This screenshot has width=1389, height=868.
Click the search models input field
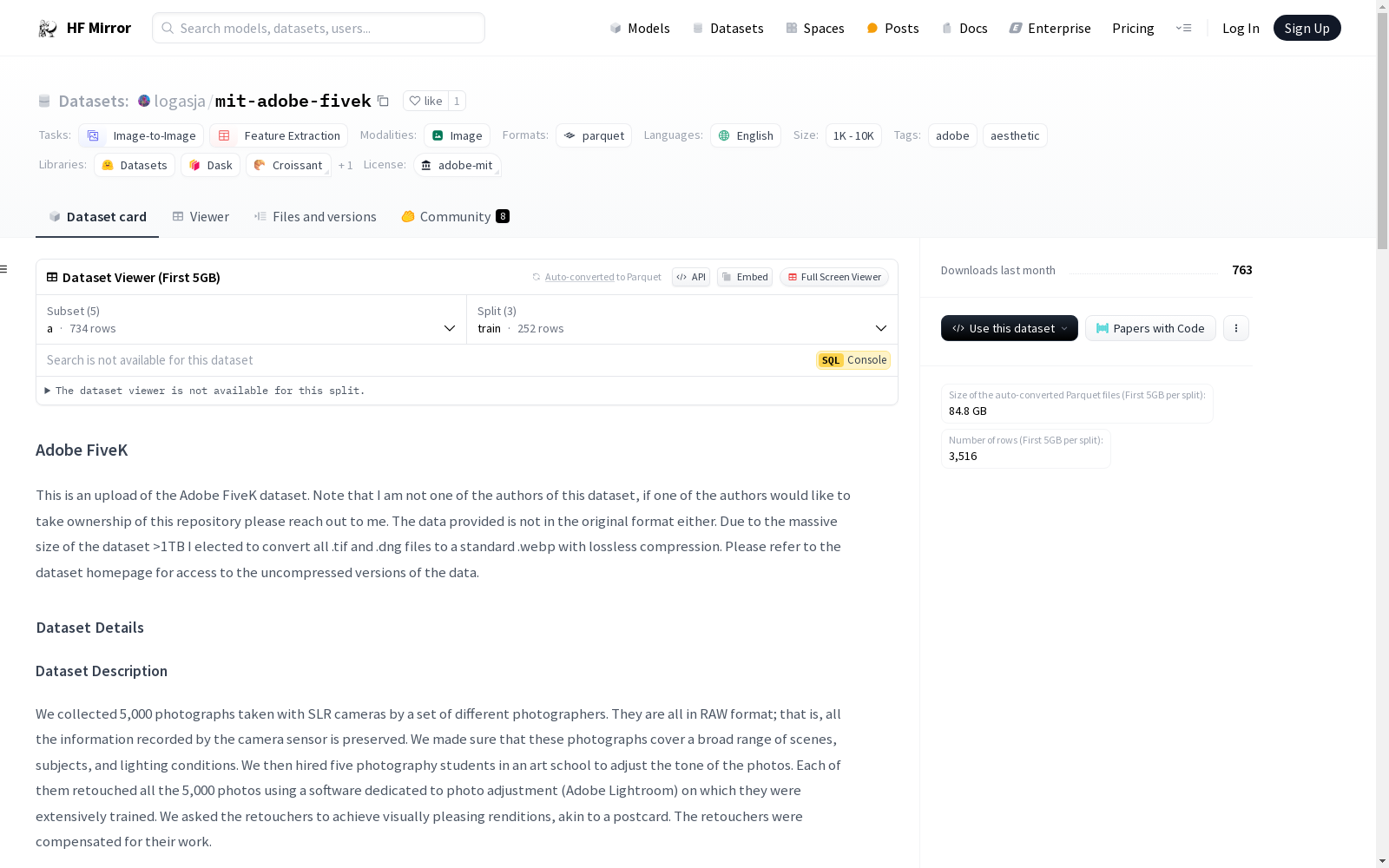click(318, 28)
